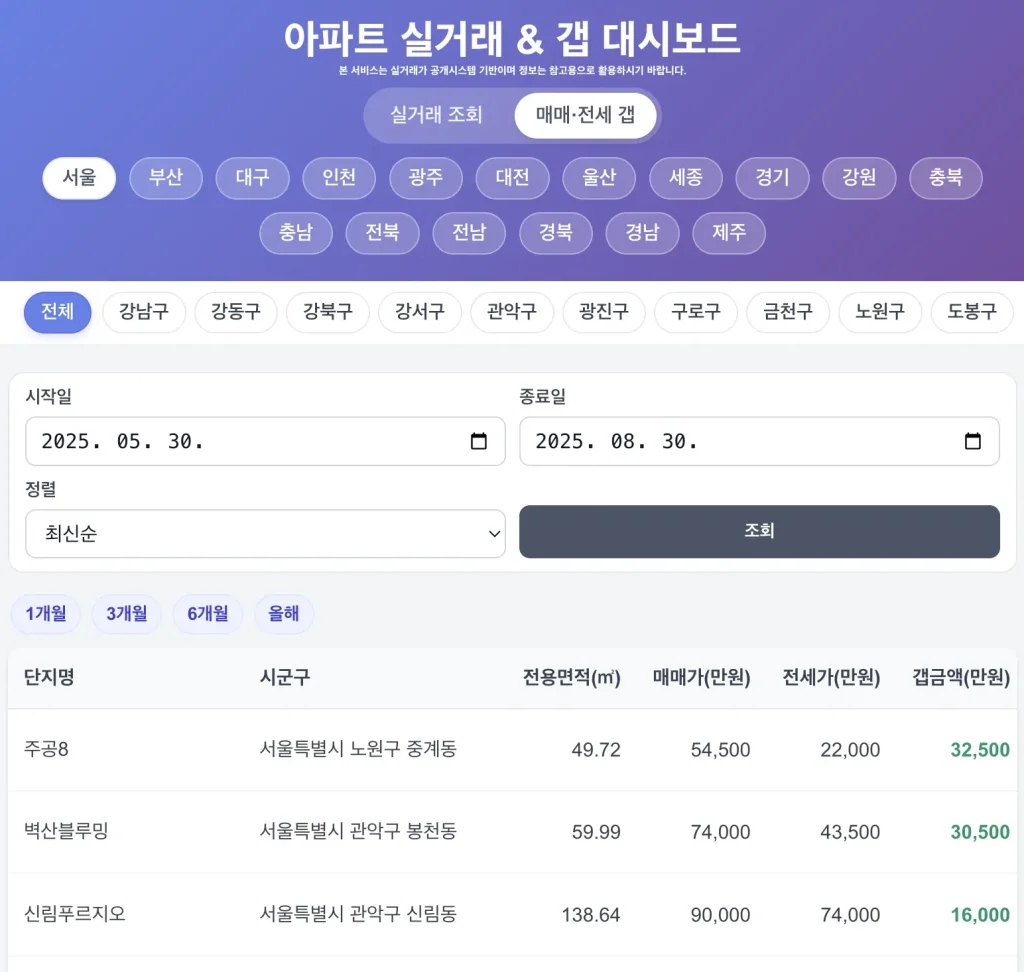Click the gap amount 30,500
This screenshot has height=972, width=1024.
980,832
